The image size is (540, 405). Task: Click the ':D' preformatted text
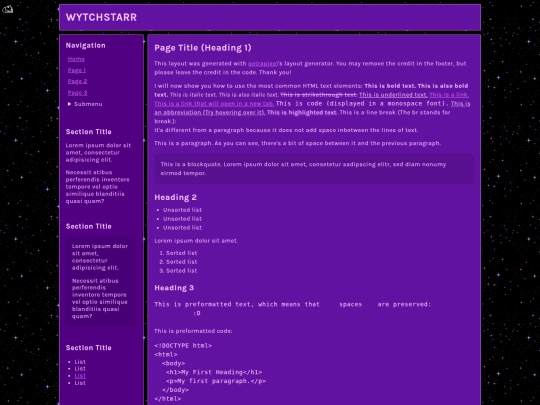pyautogui.click(x=197, y=313)
